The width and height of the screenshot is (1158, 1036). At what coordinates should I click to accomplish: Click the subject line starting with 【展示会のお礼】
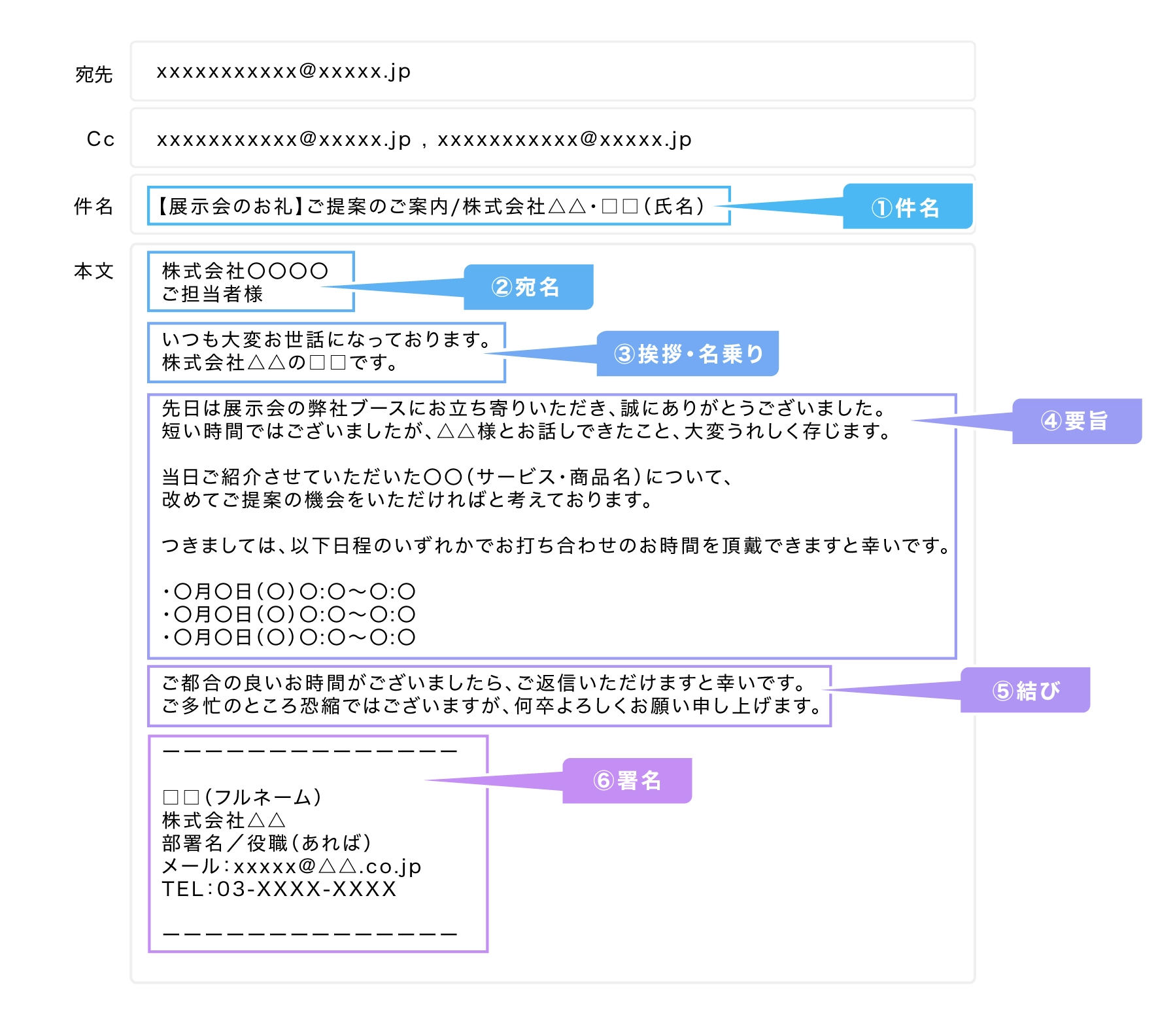432,206
